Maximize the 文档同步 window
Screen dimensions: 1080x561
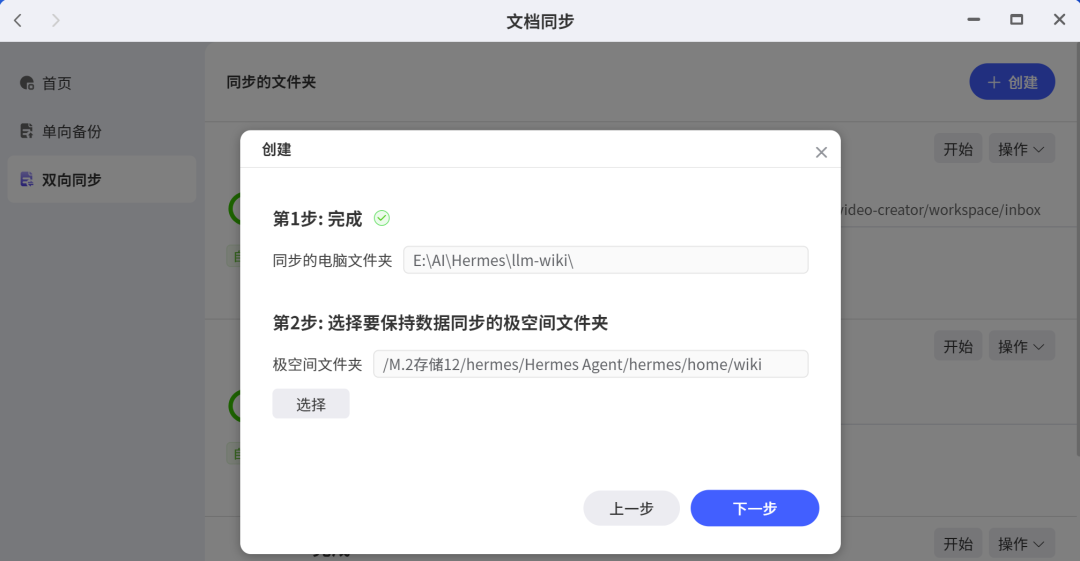[1016, 20]
